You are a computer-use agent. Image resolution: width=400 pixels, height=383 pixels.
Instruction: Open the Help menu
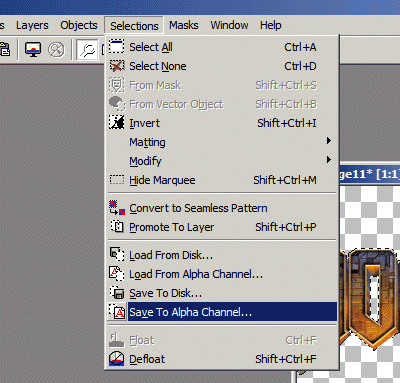coord(271,25)
